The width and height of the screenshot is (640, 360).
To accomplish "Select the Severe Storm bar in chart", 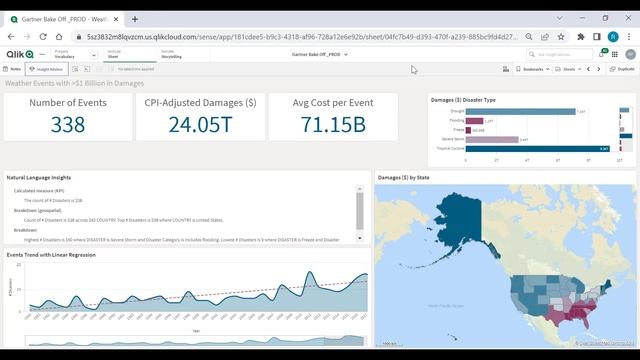I will coord(492,140).
